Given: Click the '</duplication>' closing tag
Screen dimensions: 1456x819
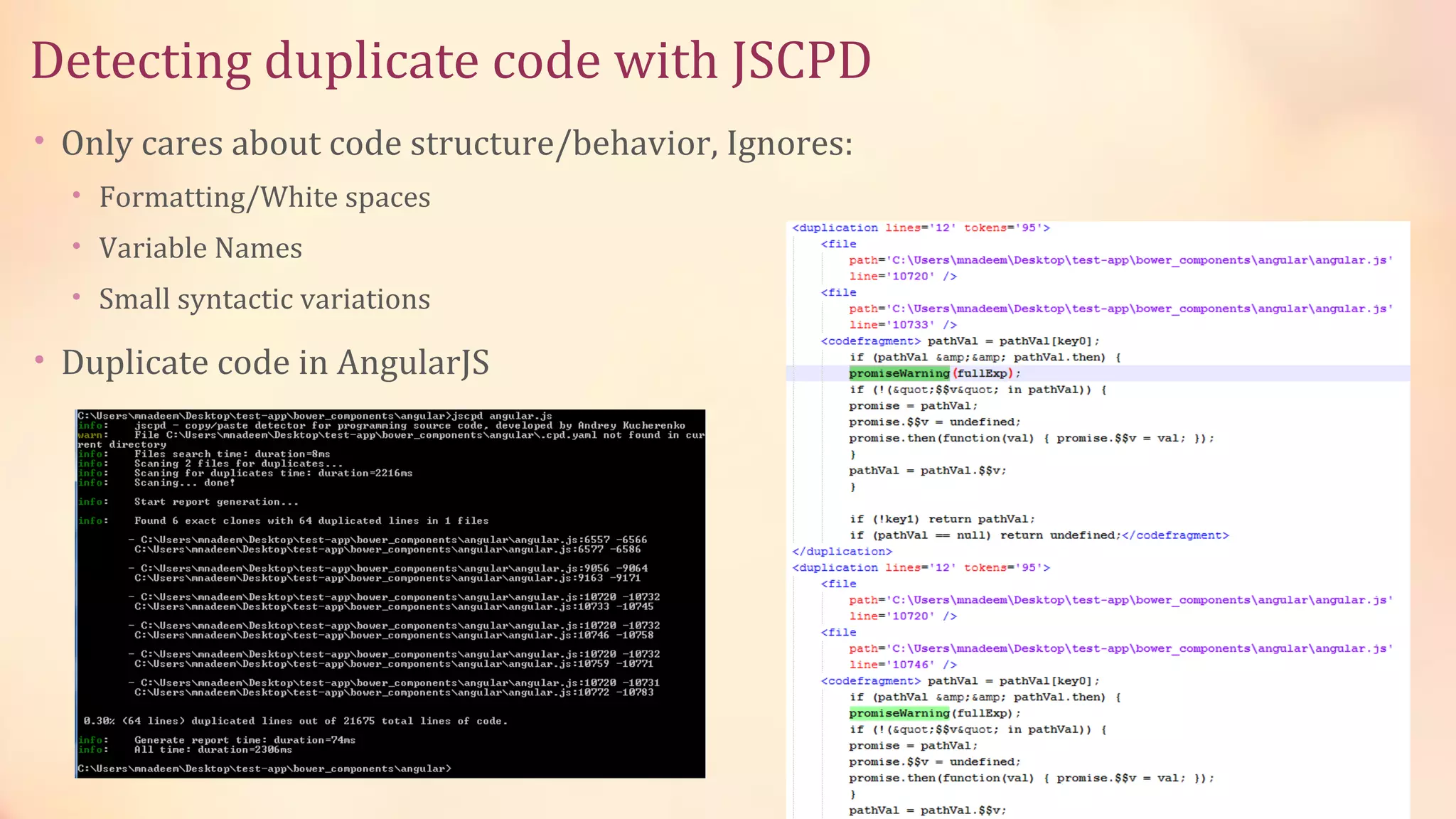Looking at the screenshot, I should click(842, 552).
